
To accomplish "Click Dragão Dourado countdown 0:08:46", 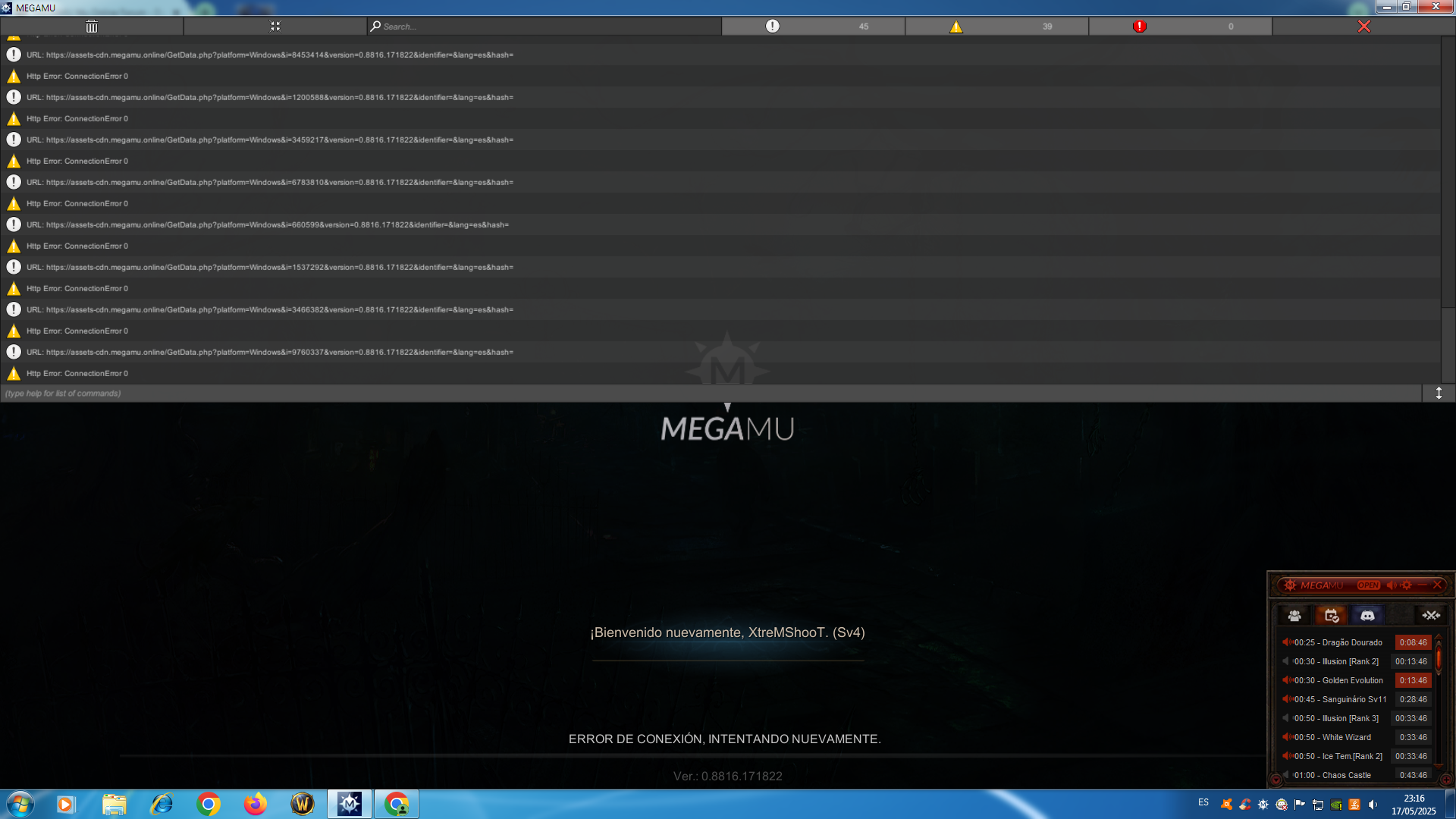I will 1413,642.
